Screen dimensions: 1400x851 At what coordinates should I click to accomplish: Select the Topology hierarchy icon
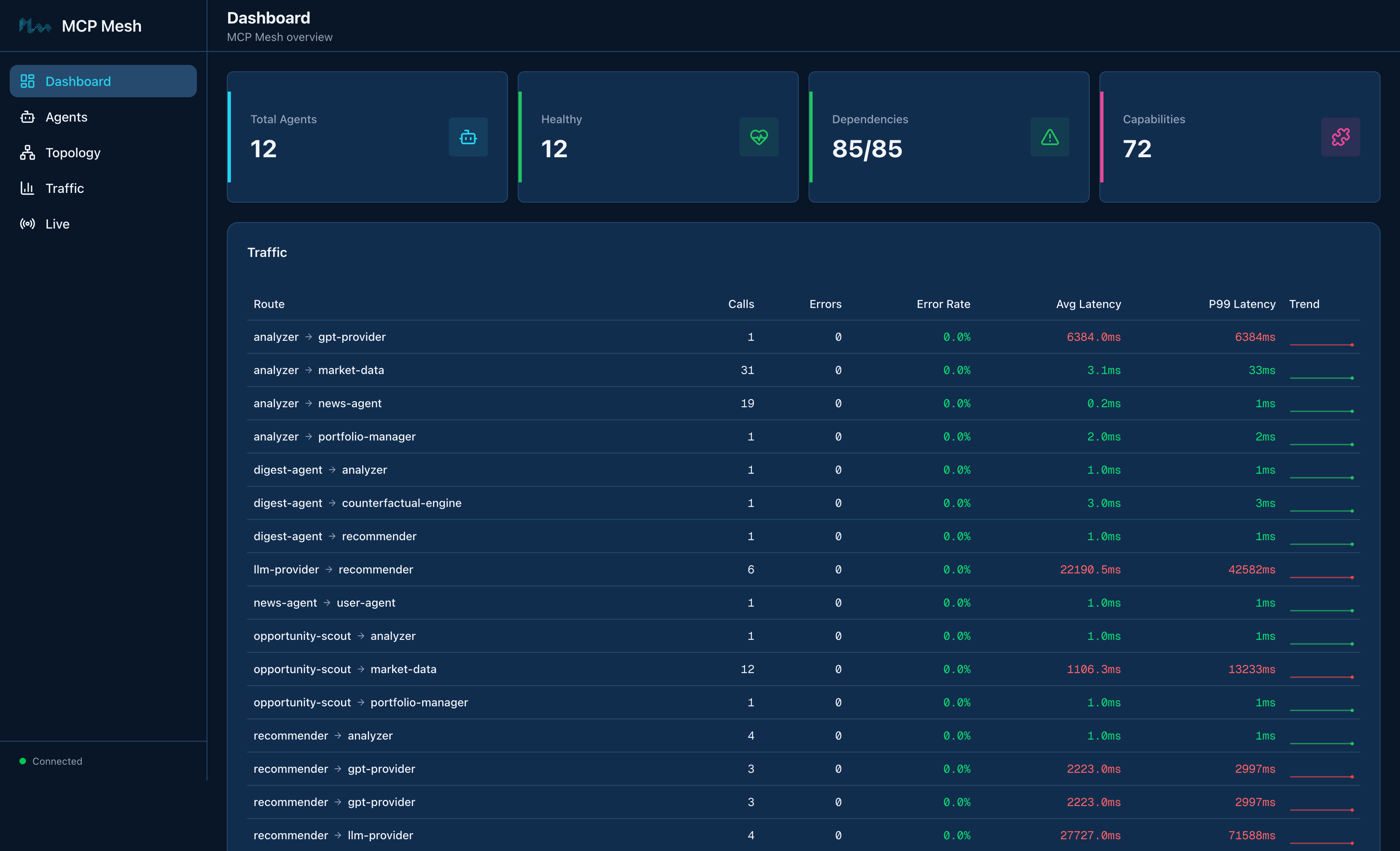pos(27,152)
